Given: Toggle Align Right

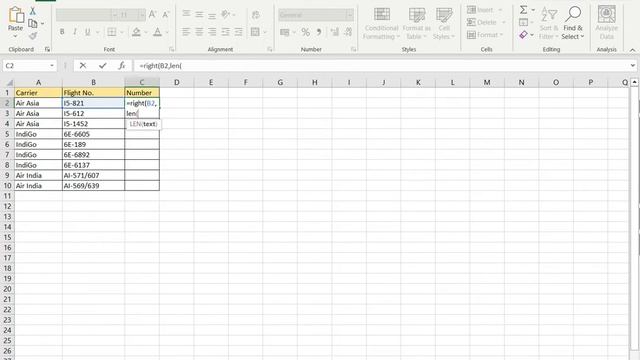Looking at the screenshot, I should click(x=212, y=32).
